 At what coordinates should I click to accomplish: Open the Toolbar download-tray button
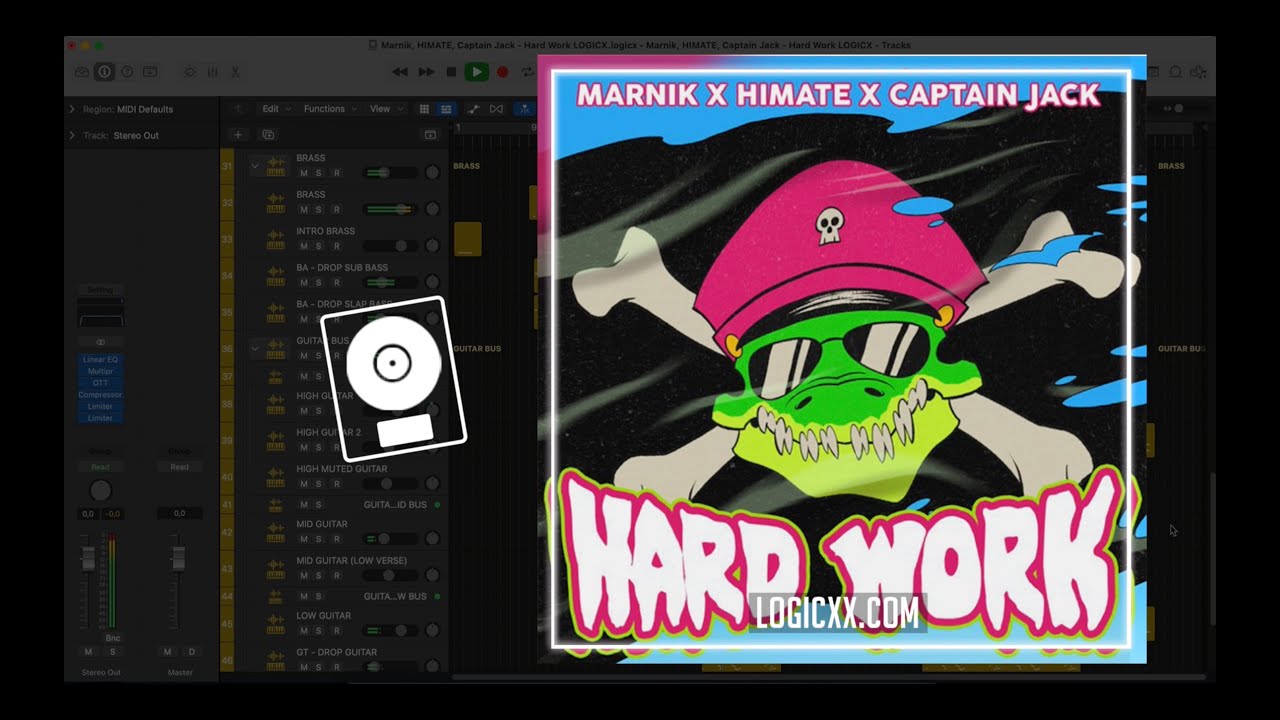(x=150, y=72)
